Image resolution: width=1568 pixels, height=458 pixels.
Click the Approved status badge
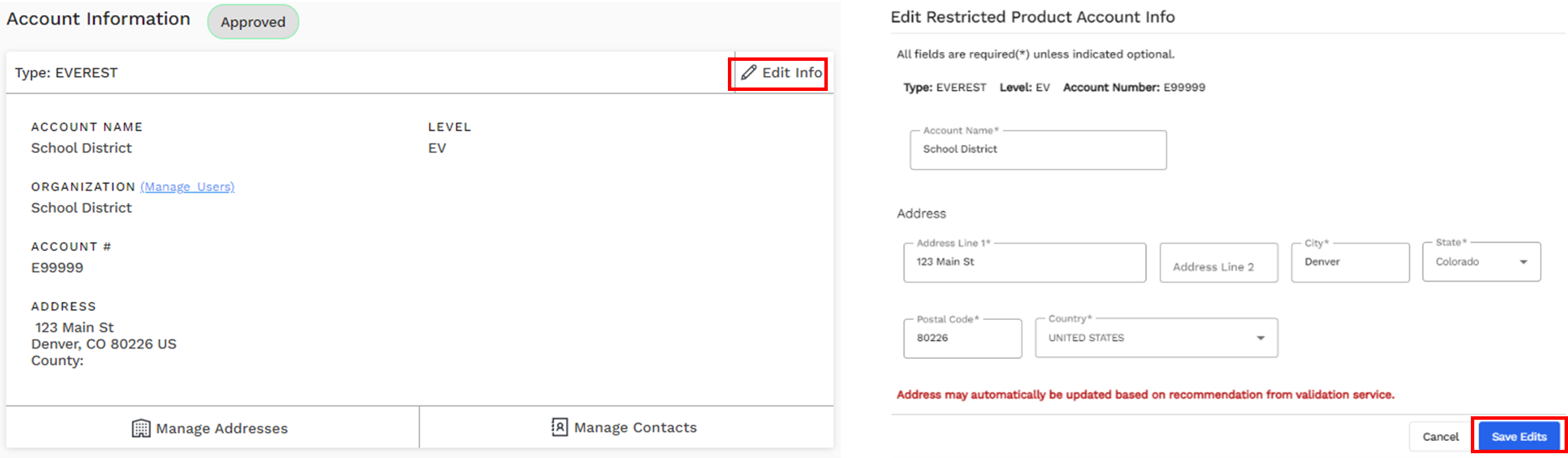point(252,21)
